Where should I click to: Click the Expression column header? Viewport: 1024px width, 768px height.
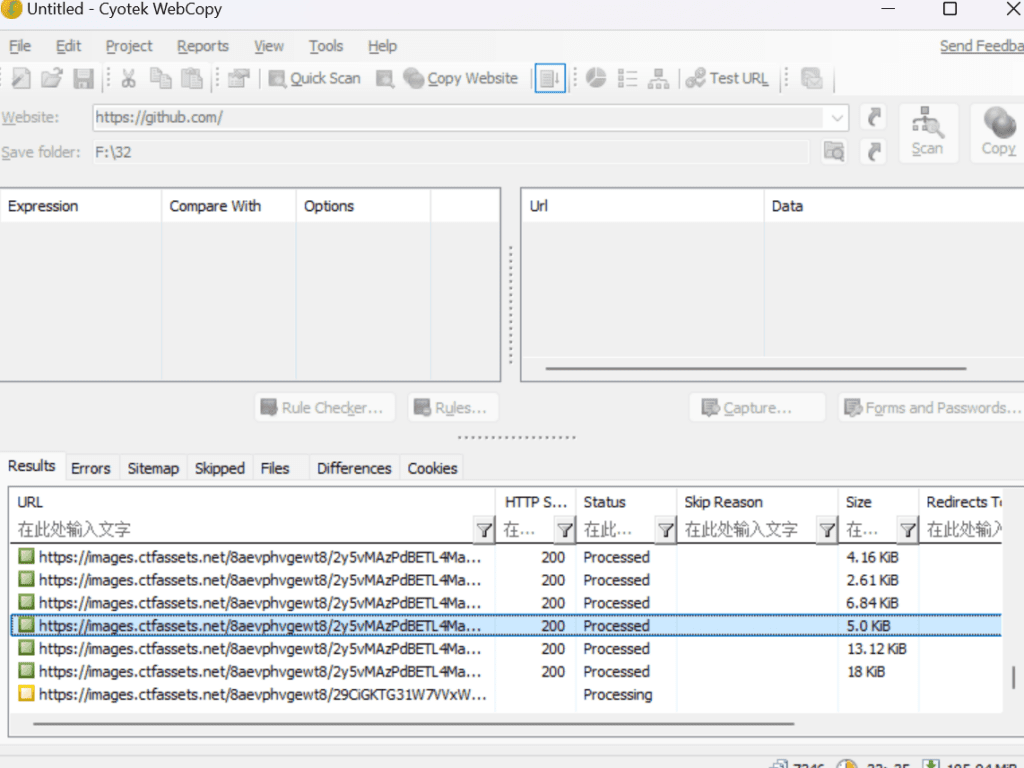[x=81, y=206]
